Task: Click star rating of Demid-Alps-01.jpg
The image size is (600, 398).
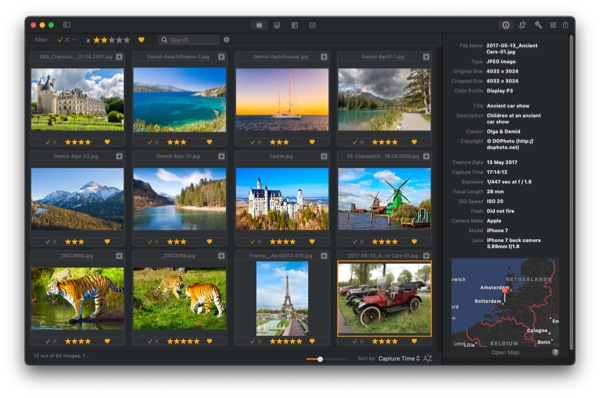Action: pos(177,241)
